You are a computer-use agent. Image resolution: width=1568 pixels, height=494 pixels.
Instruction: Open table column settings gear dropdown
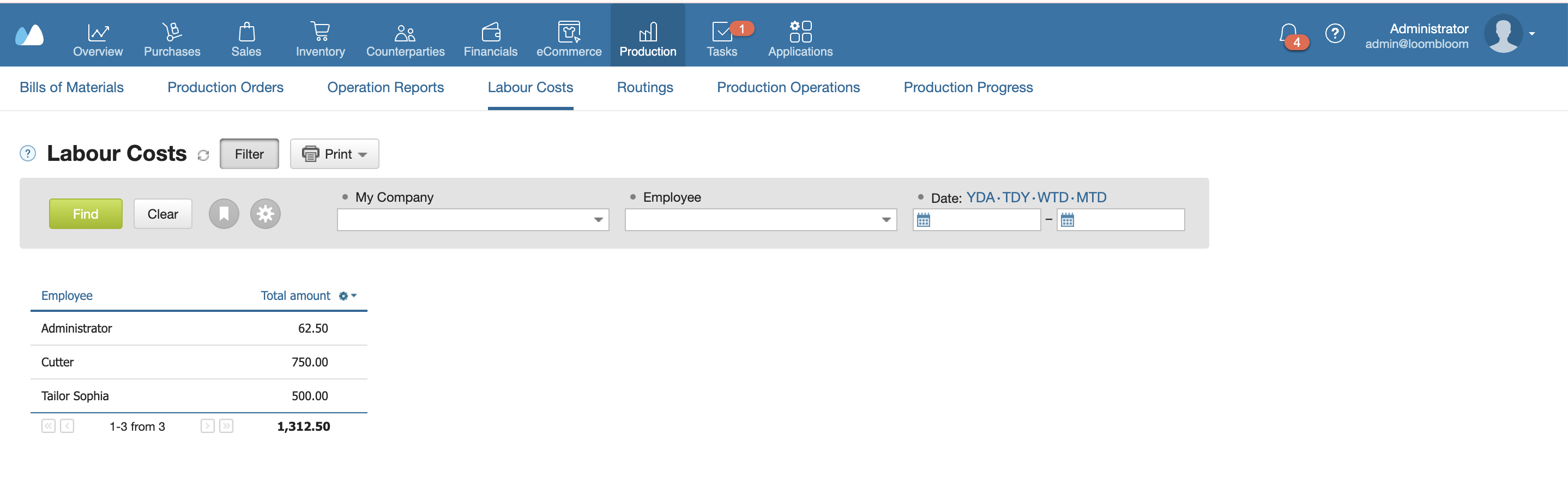347,296
